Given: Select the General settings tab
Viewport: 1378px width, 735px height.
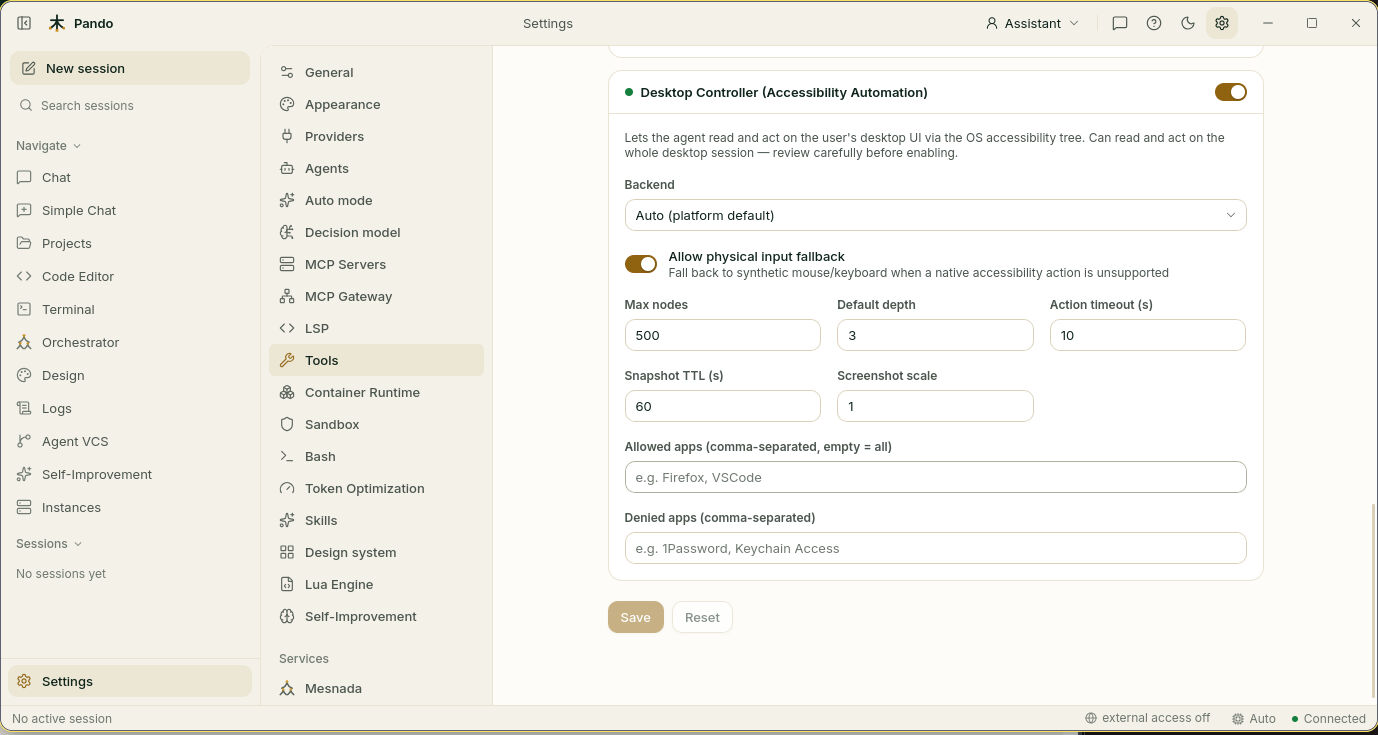Looking at the screenshot, I should tap(376, 72).
